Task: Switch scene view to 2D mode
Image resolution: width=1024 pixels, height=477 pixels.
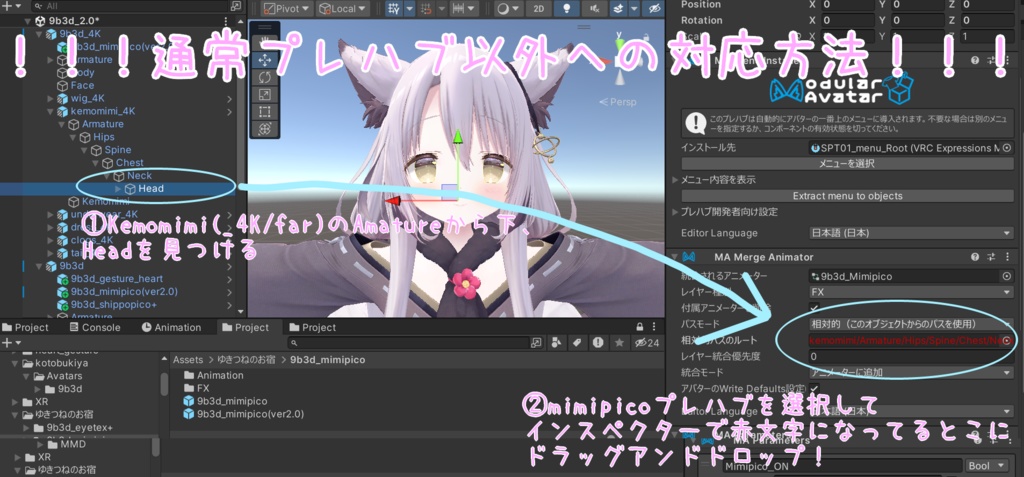Action: click(x=538, y=8)
